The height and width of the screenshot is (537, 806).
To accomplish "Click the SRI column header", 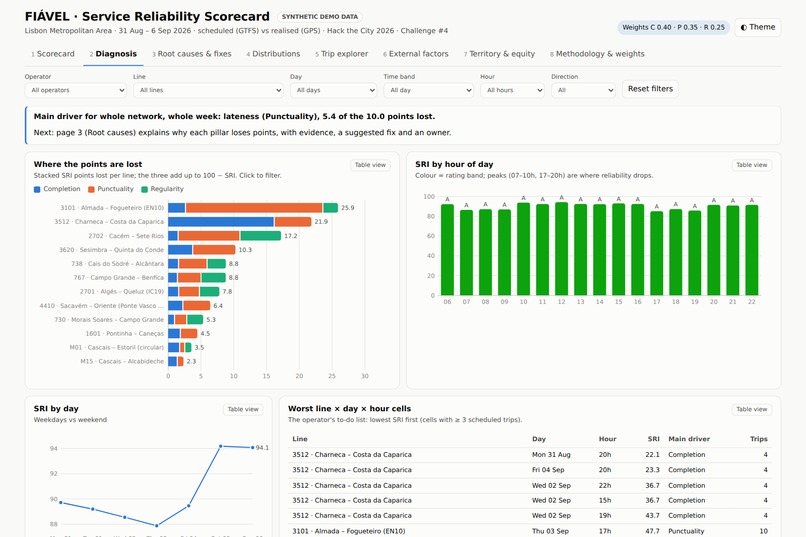I will (653, 439).
